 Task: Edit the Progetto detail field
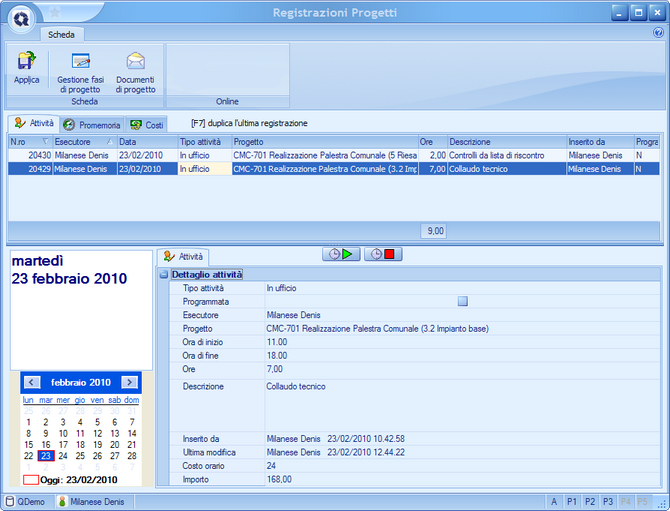[x=463, y=329]
